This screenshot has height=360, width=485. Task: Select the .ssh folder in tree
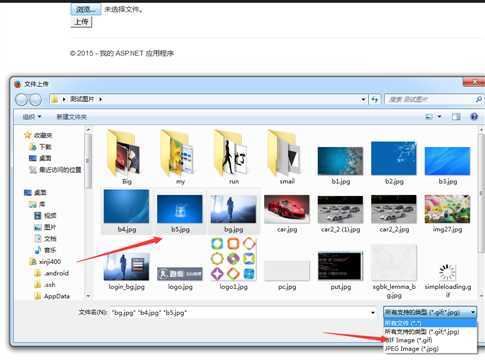(45, 285)
